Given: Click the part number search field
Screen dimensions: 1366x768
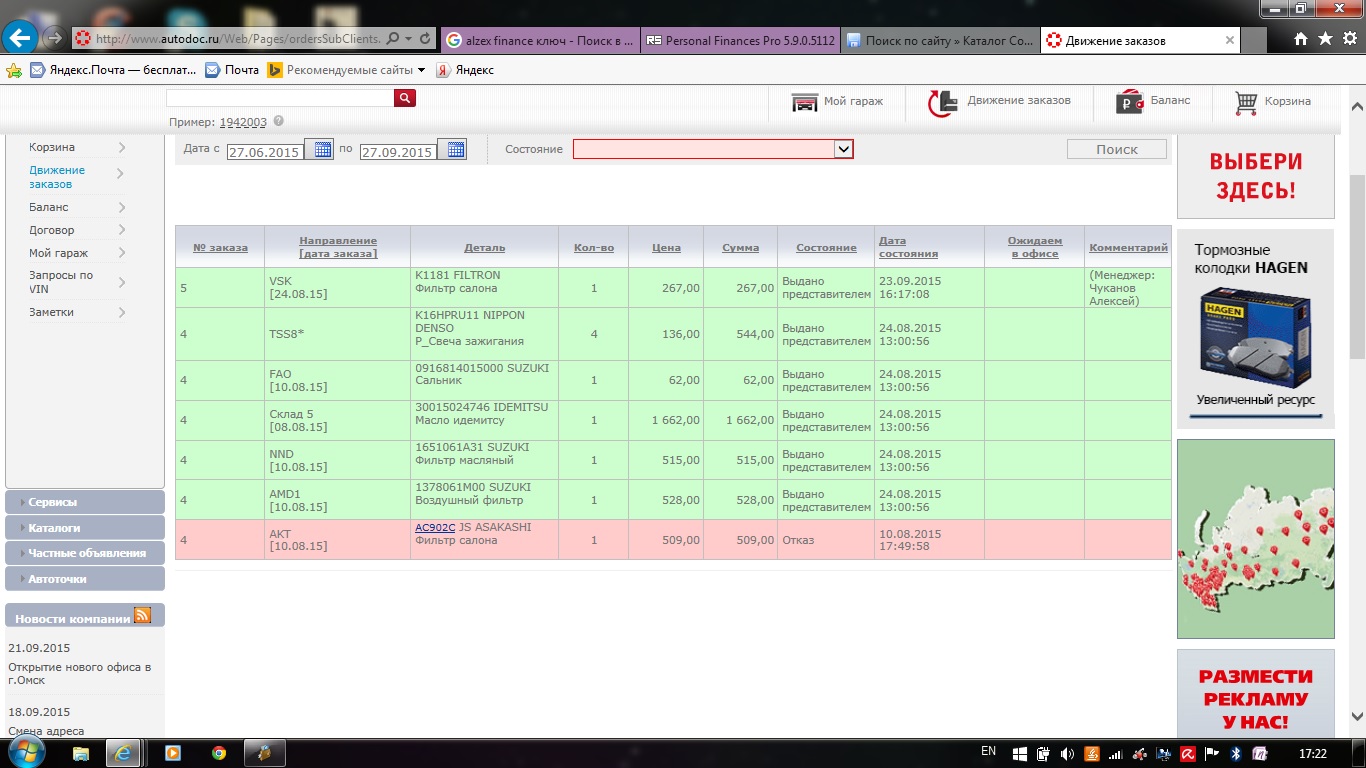Looking at the screenshot, I should point(280,98).
